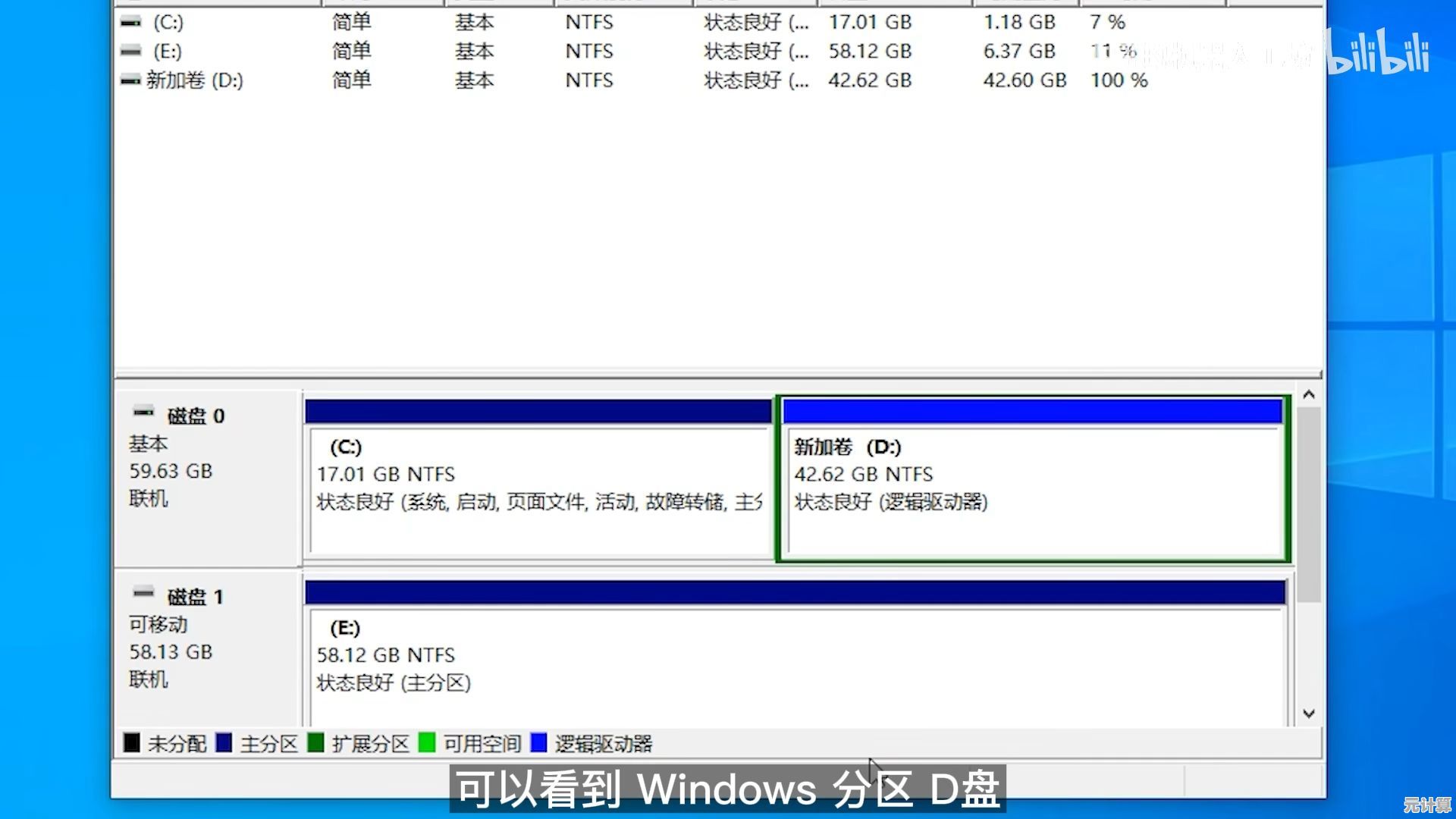The height and width of the screenshot is (819, 1456).
Task: Click the 磁盘 0 label
Action: click(196, 416)
